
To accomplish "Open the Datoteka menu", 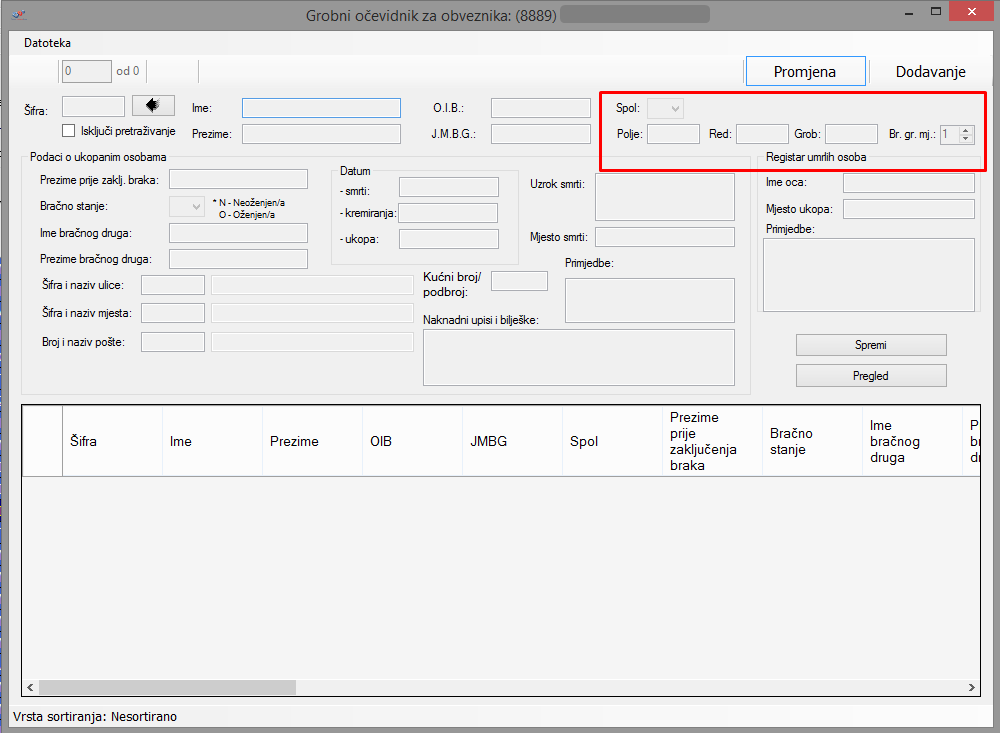I will [x=48, y=44].
